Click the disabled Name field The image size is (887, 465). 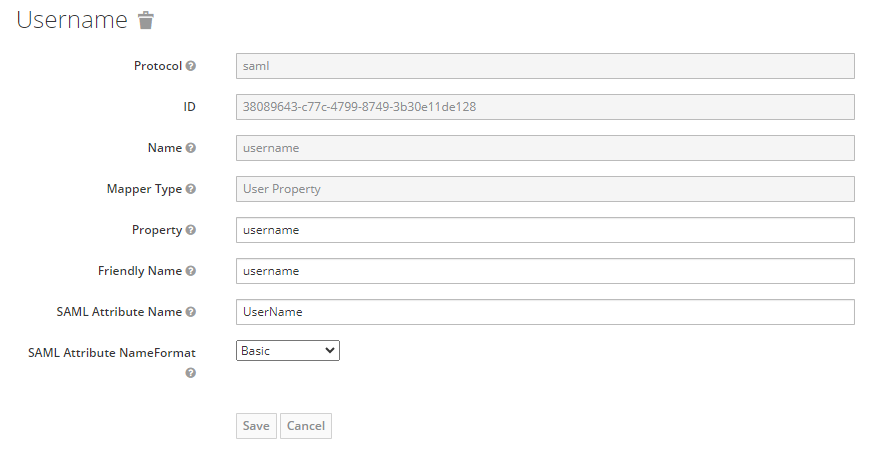pyautogui.click(x=545, y=148)
